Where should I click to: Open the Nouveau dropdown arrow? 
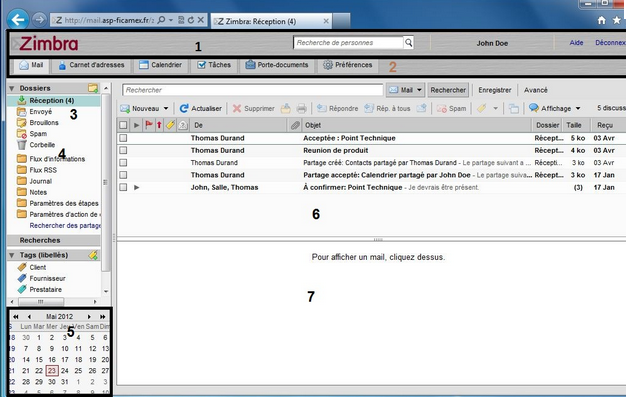(x=166, y=108)
